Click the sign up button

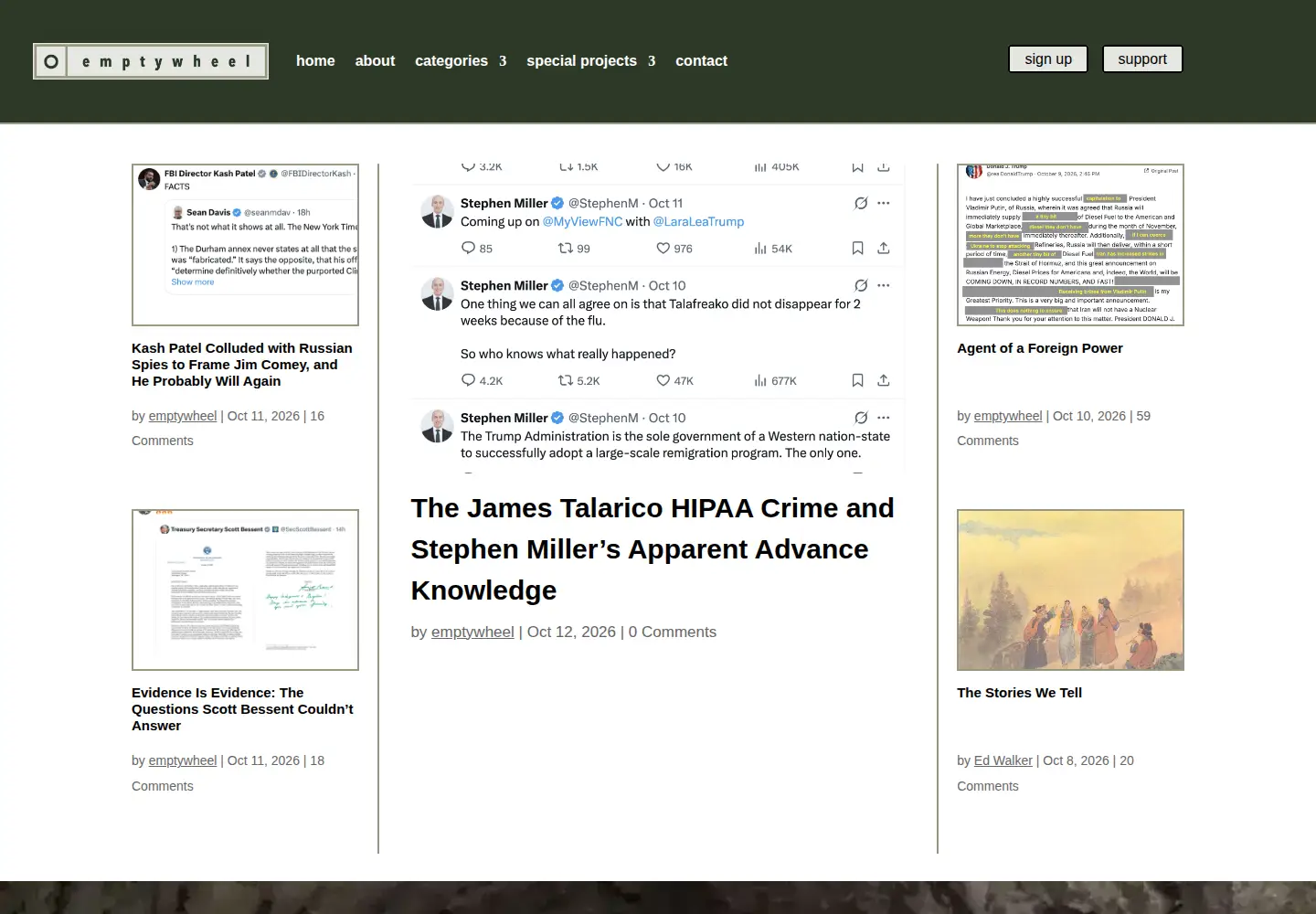1048,59
